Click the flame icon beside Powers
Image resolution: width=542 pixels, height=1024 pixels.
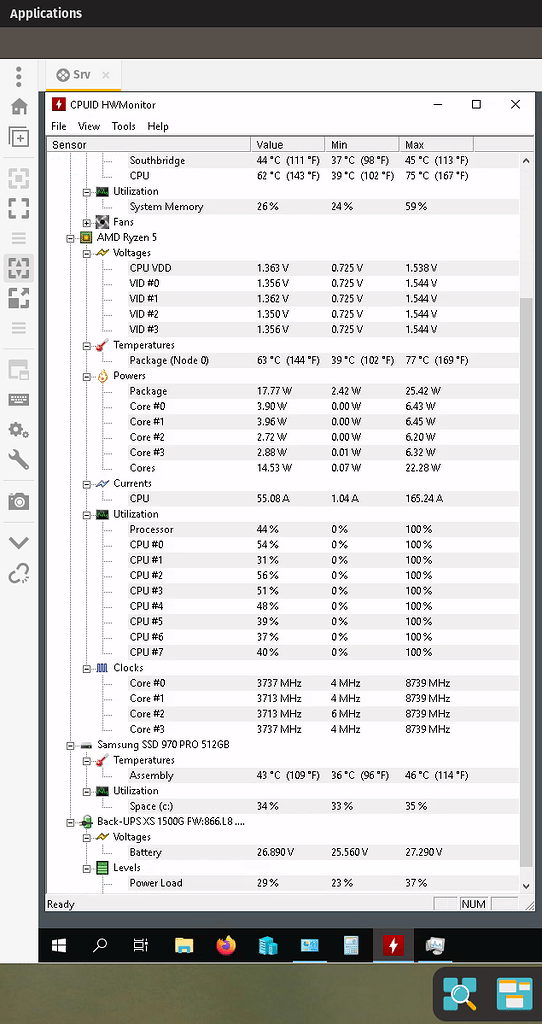103,376
